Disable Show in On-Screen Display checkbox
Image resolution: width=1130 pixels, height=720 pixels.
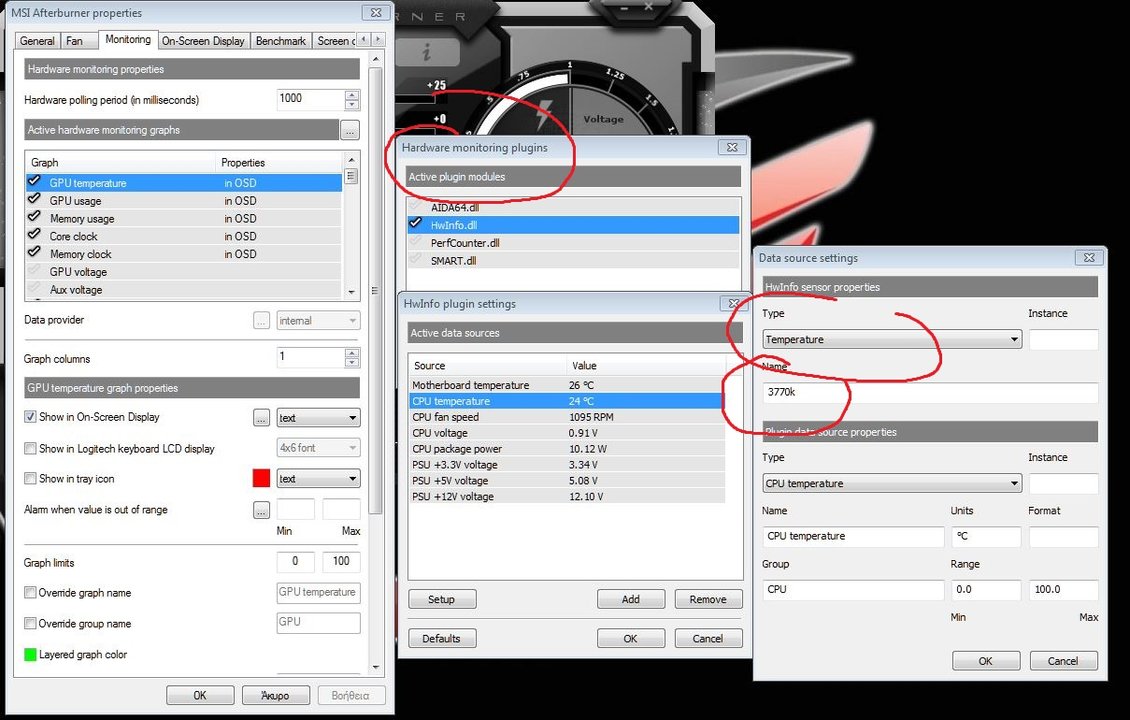click(30, 417)
